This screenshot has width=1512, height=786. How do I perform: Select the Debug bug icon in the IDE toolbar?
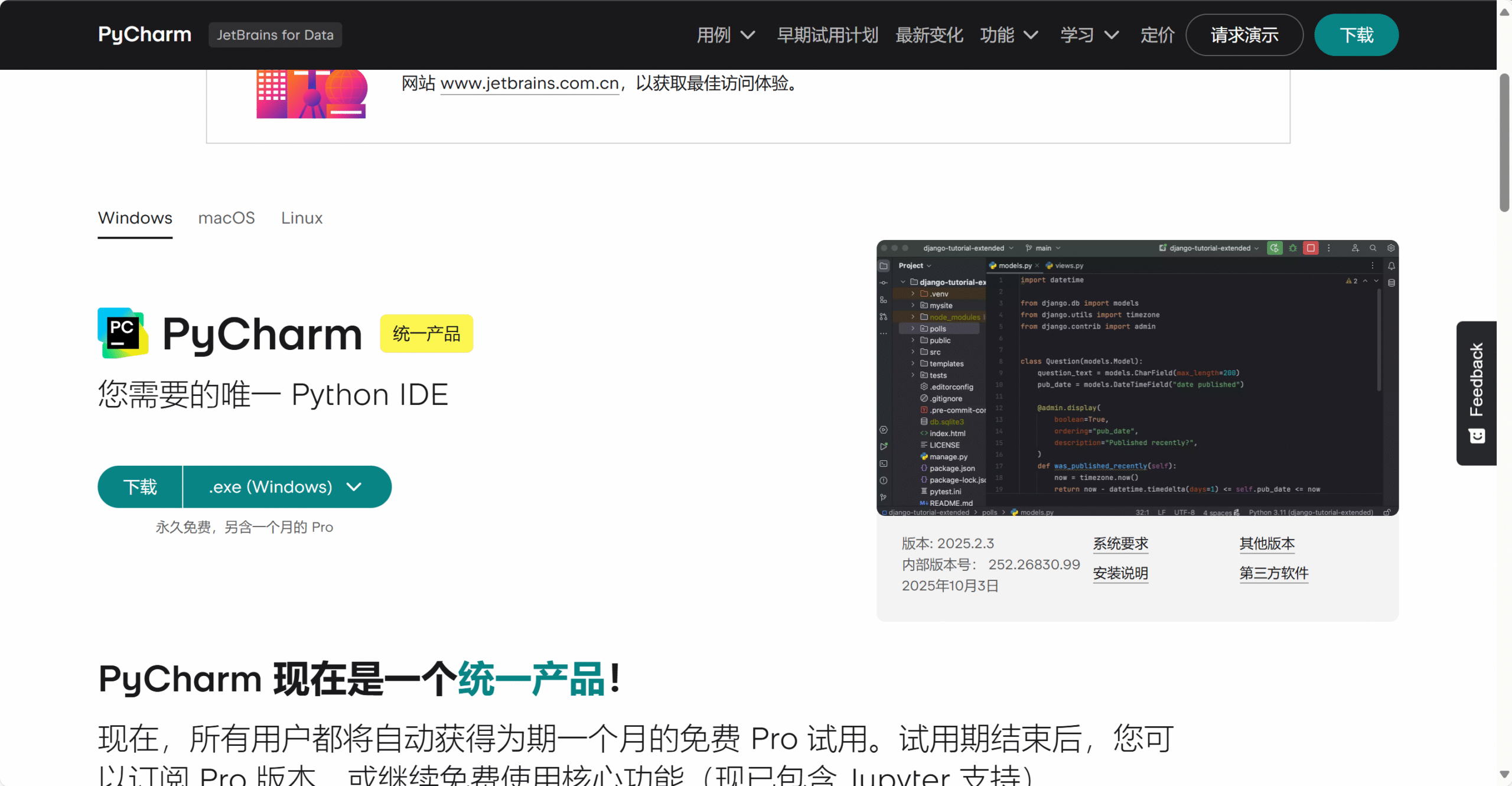click(x=1293, y=248)
